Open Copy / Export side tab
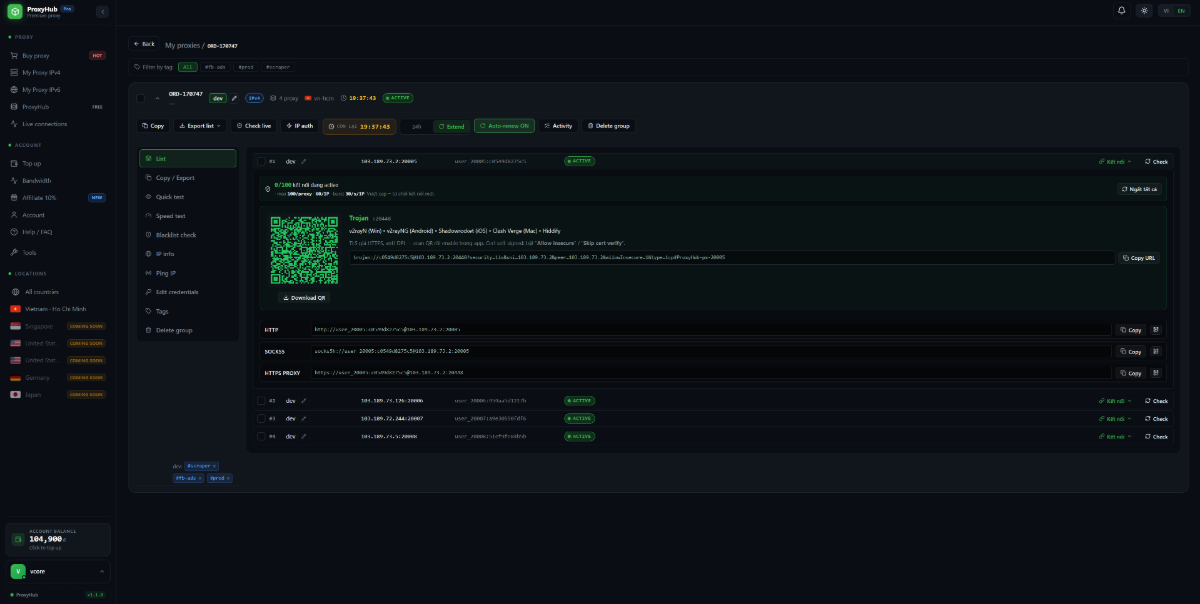The width and height of the screenshot is (1200, 604). tap(188, 177)
